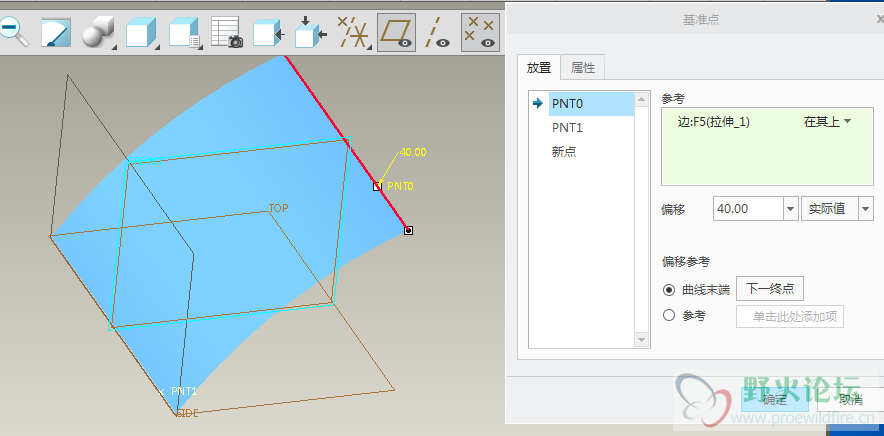Select PNT0 in the point list
The image size is (884, 436).
[x=591, y=104]
